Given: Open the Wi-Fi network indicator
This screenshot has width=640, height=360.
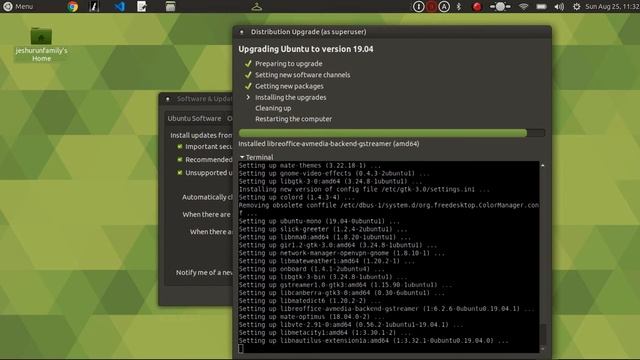Looking at the screenshot, I should click(x=523, y=7).
